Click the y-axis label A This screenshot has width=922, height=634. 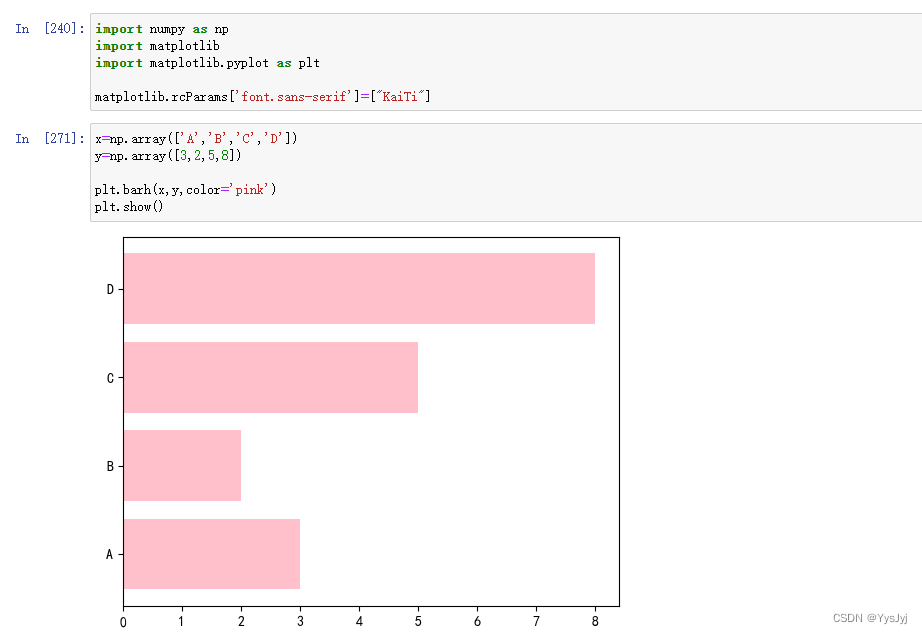point(109,555)
